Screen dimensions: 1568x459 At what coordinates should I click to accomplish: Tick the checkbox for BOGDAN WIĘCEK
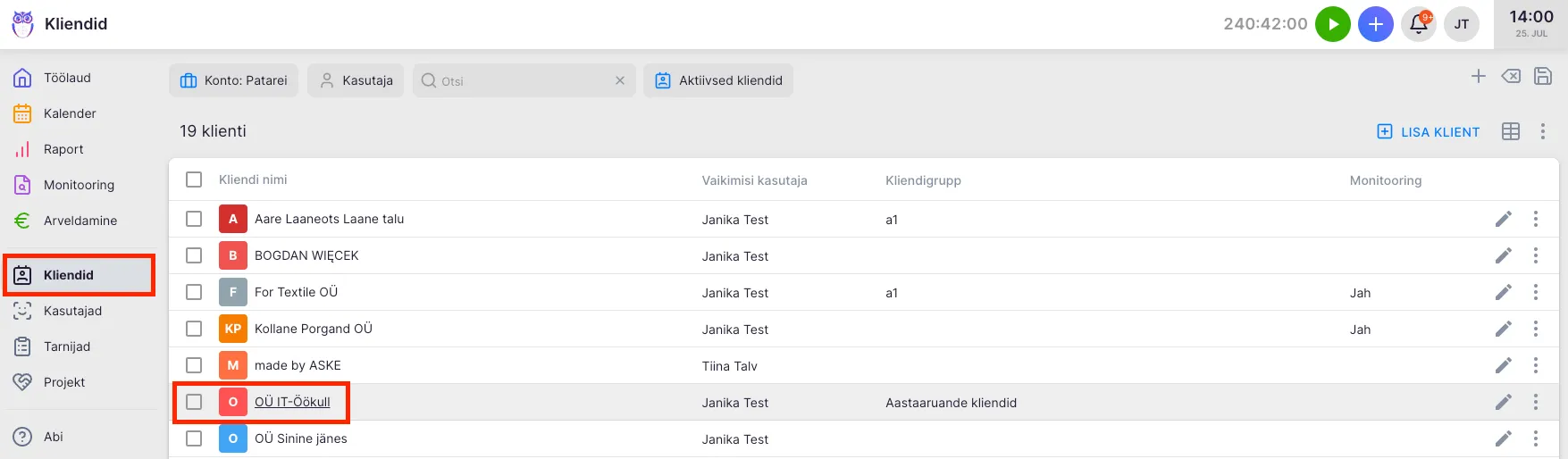click(194, 255)
